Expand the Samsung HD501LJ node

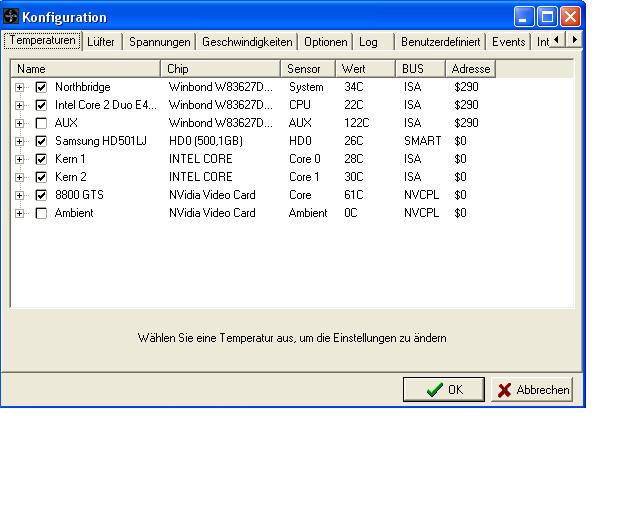pyautogui.click(x=19, y=141)
